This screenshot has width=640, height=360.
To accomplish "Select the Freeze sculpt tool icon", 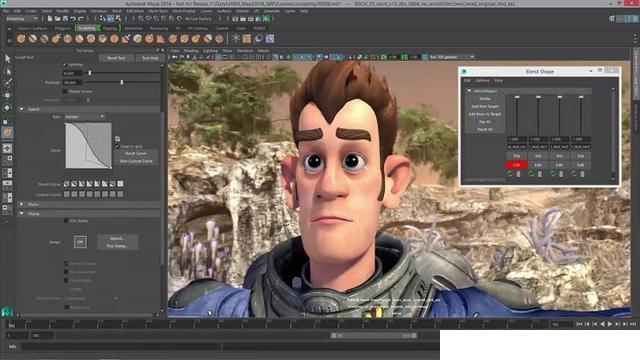I will click(x=219, y=39).
